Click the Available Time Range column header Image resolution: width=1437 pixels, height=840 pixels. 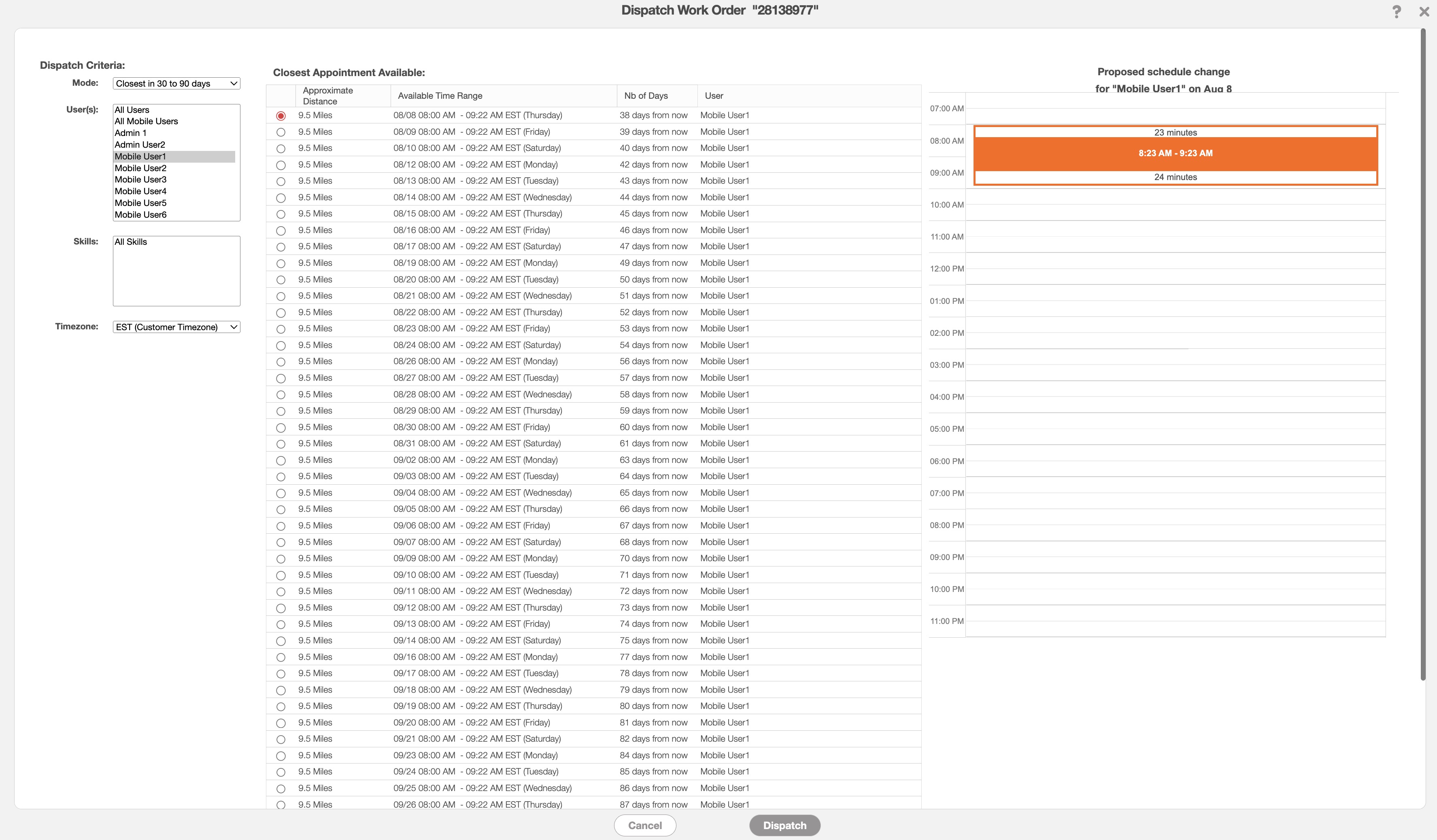tap(440, 96)
